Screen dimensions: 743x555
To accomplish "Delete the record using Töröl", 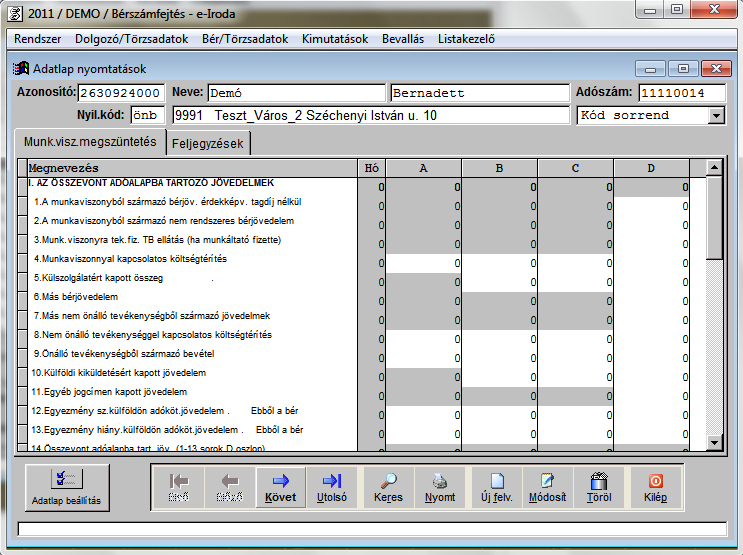I will click(599, 487).
